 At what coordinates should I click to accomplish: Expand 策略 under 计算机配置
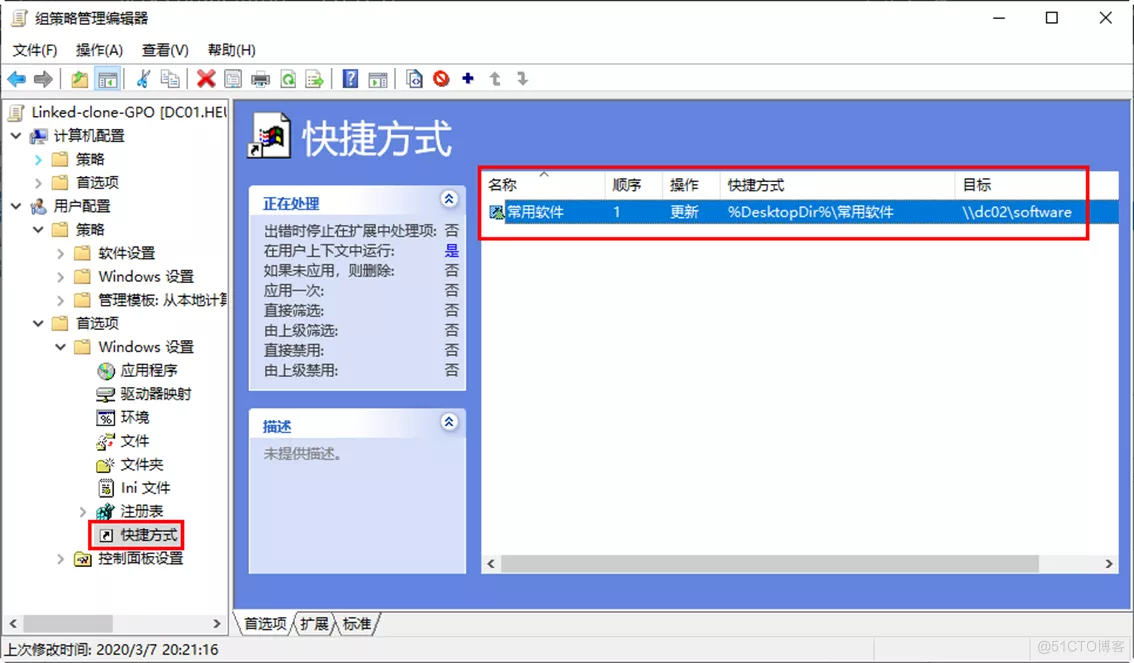pyautogui.click(x=38, y=159)
